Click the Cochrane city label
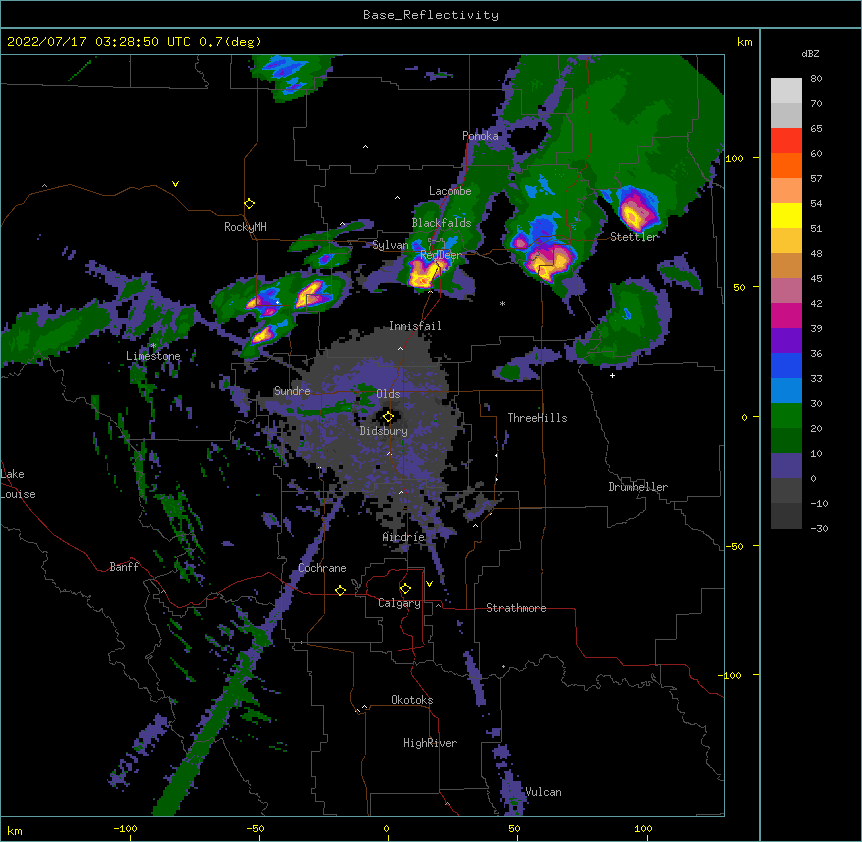 pos(322,568)
